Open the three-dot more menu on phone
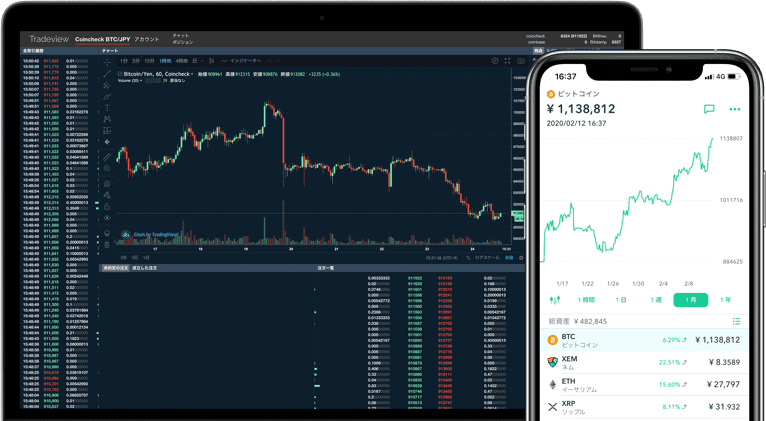This screenshot has width=766, height=421. point(735,109)
